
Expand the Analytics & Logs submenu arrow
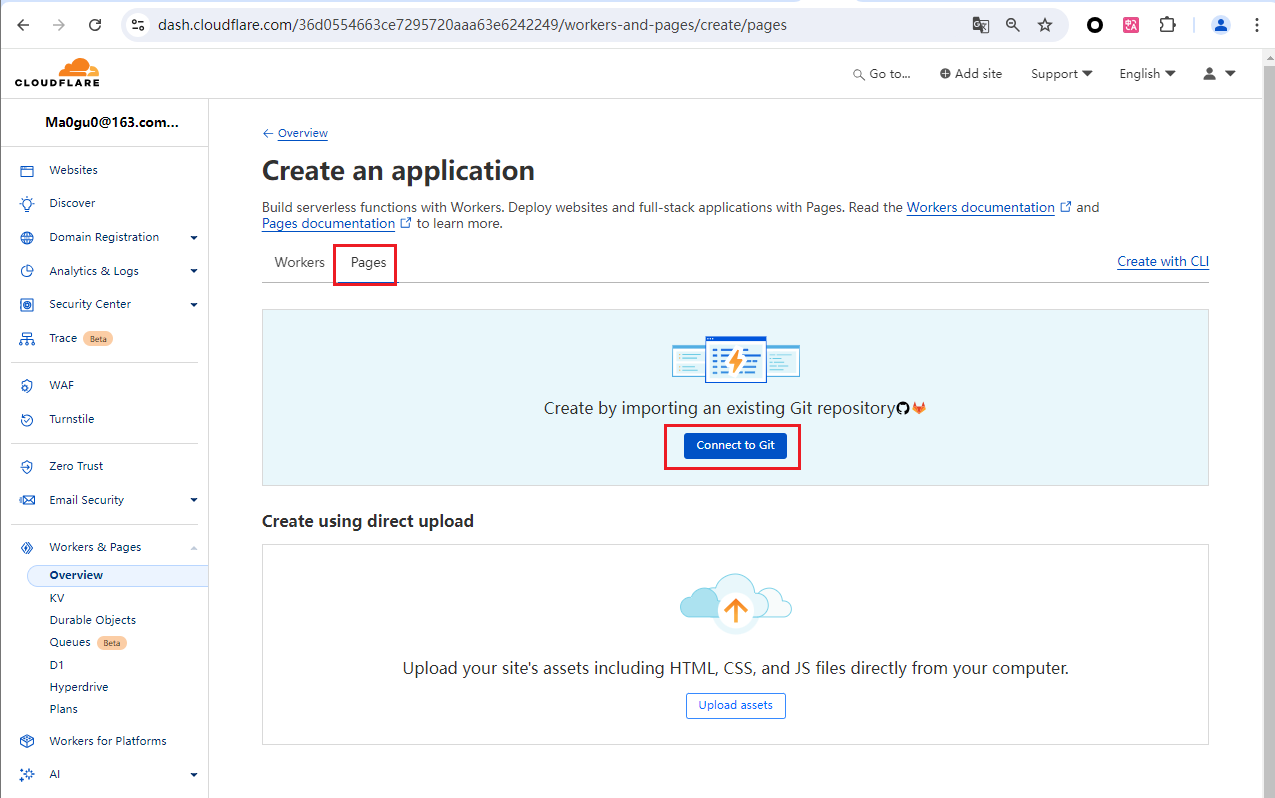[194, 272]
